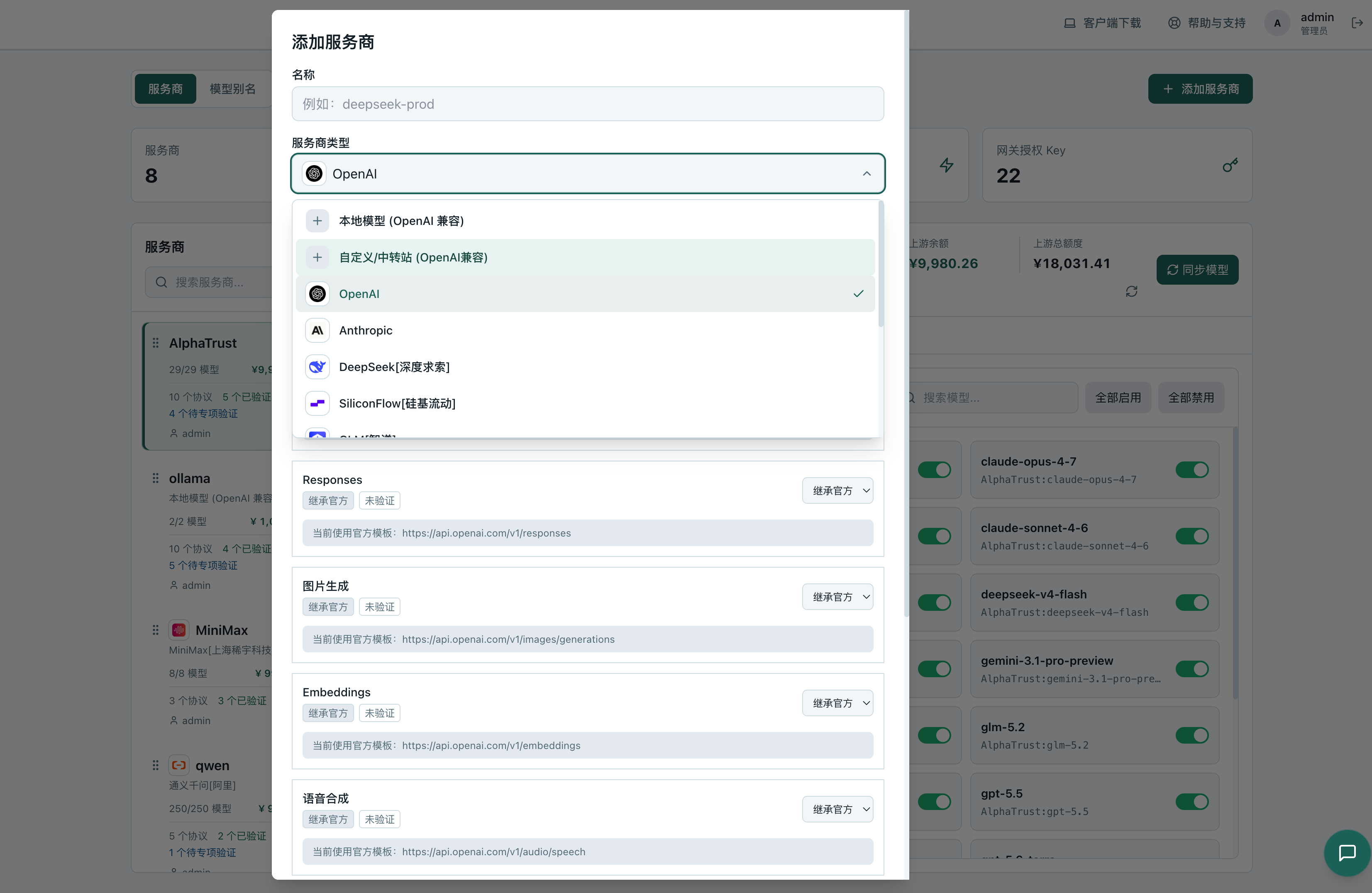The image size is (1372, 893).
Task: Click the drag handle beside MiniMax
Action: [156, 630]
